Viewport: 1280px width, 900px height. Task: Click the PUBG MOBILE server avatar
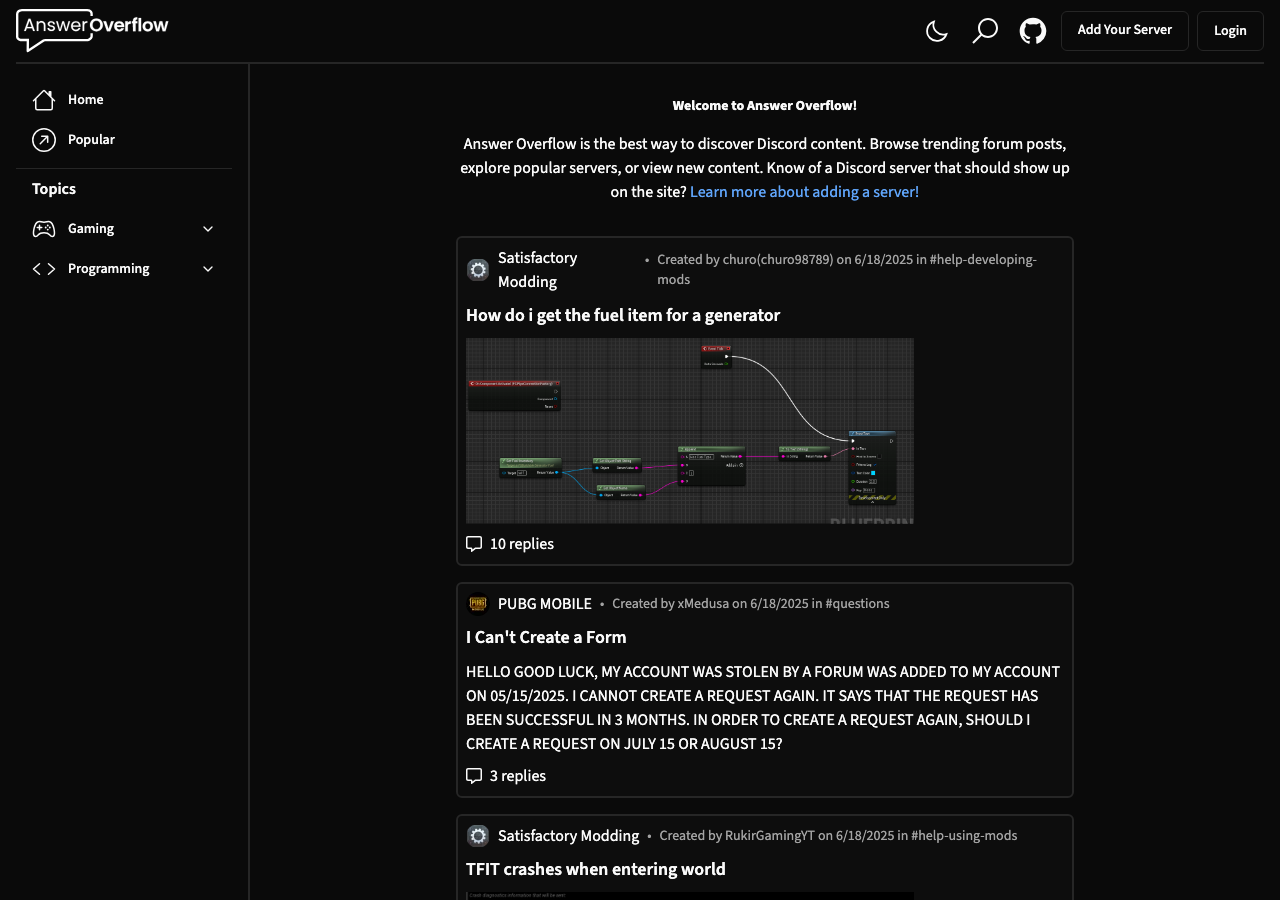tap(478, 604)
